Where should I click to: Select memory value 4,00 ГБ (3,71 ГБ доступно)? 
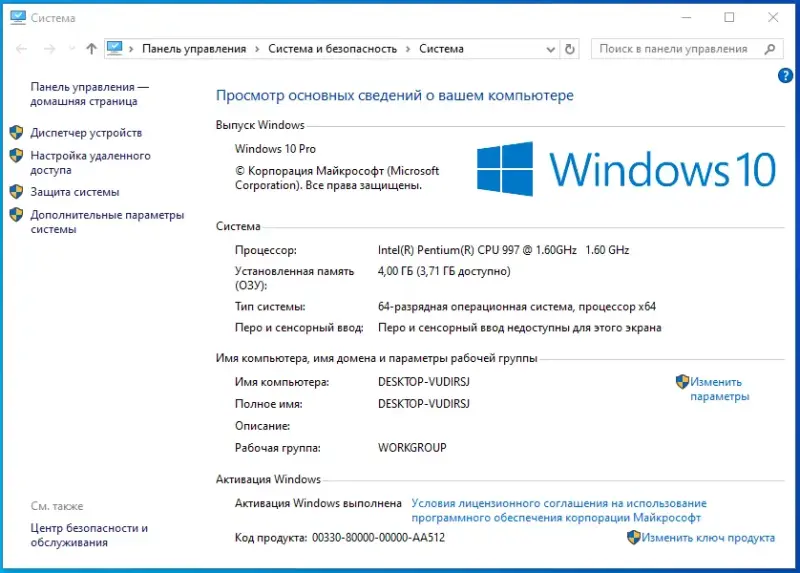pyautogui.click(x=444, y=271)
